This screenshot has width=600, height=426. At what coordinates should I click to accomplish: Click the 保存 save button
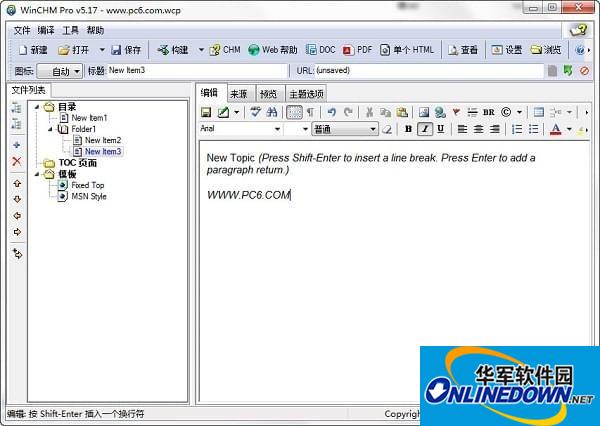(x=126, y=50)
